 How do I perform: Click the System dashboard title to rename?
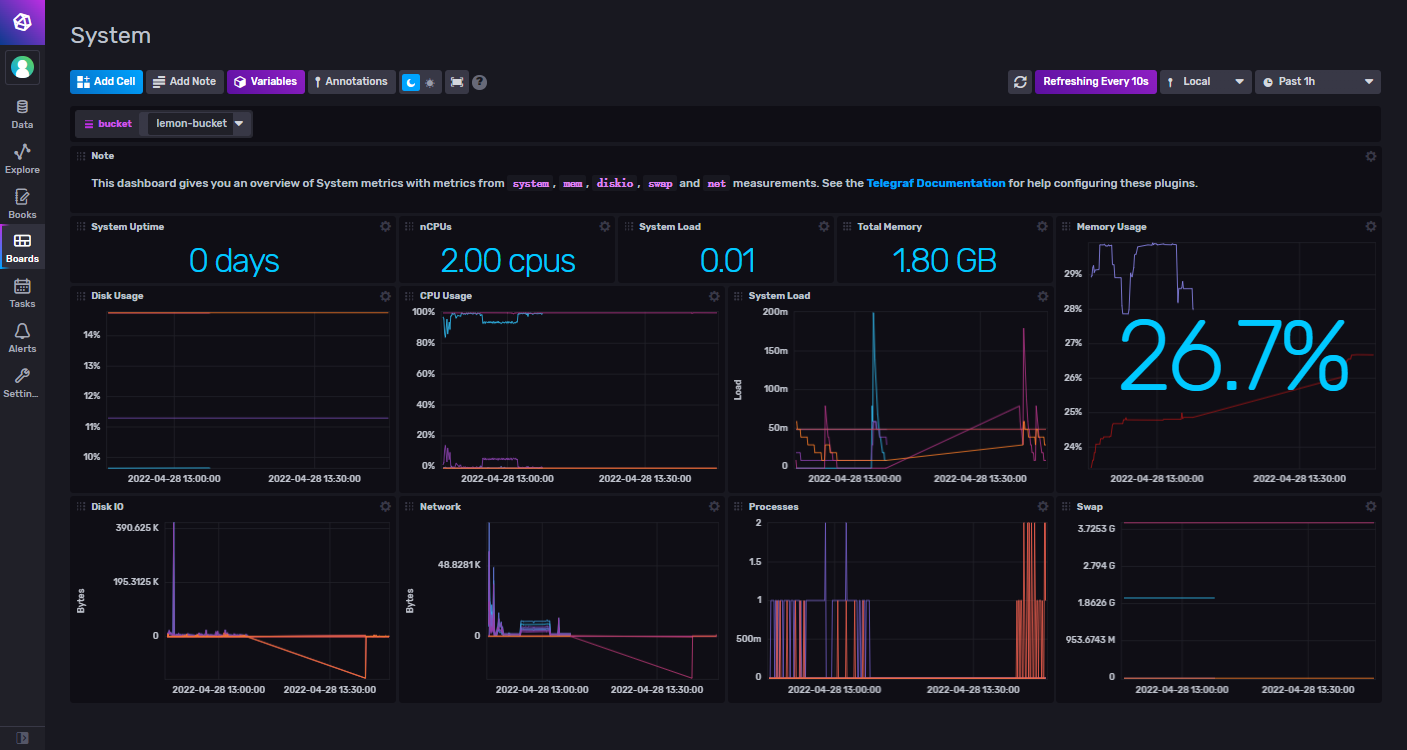tap(111, 36)
